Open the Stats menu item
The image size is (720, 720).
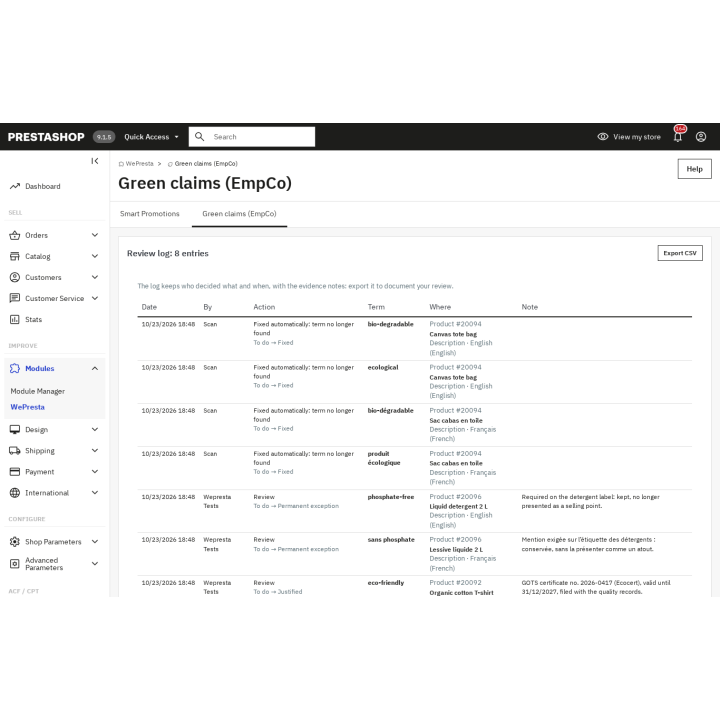pyautogui.click(x=34, y=320)
